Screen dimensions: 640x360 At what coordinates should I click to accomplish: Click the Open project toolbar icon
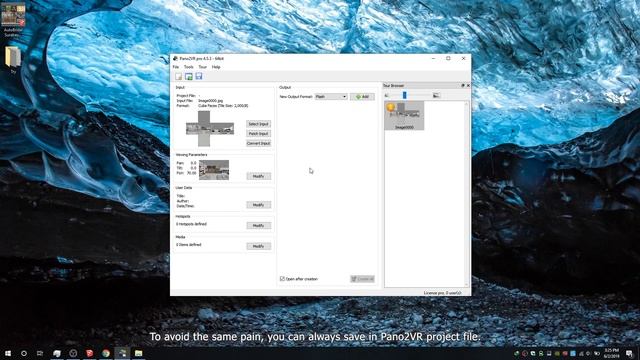click(189, 76)
